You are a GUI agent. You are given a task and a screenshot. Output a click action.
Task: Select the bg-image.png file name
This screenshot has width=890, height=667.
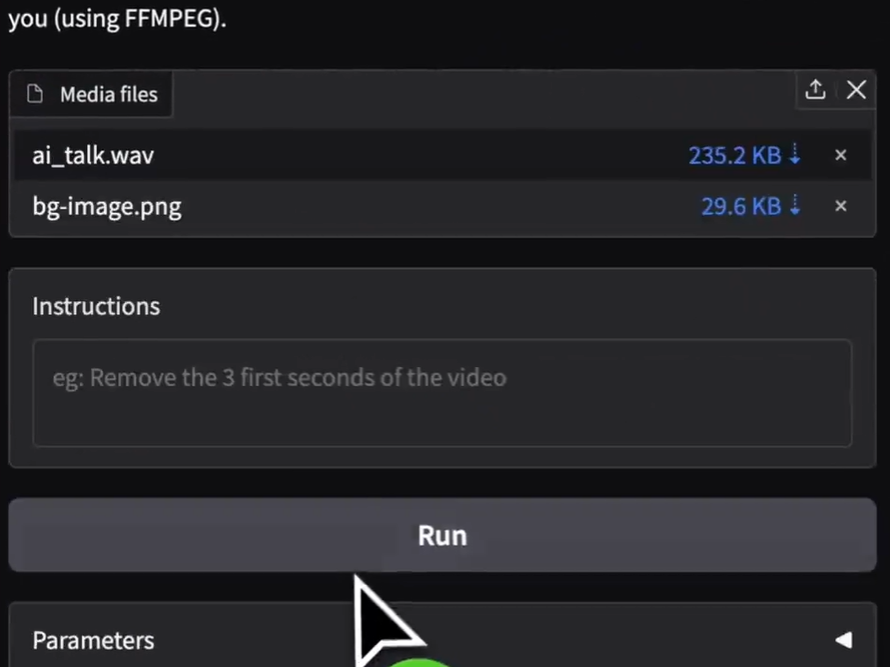click(107, 207)
